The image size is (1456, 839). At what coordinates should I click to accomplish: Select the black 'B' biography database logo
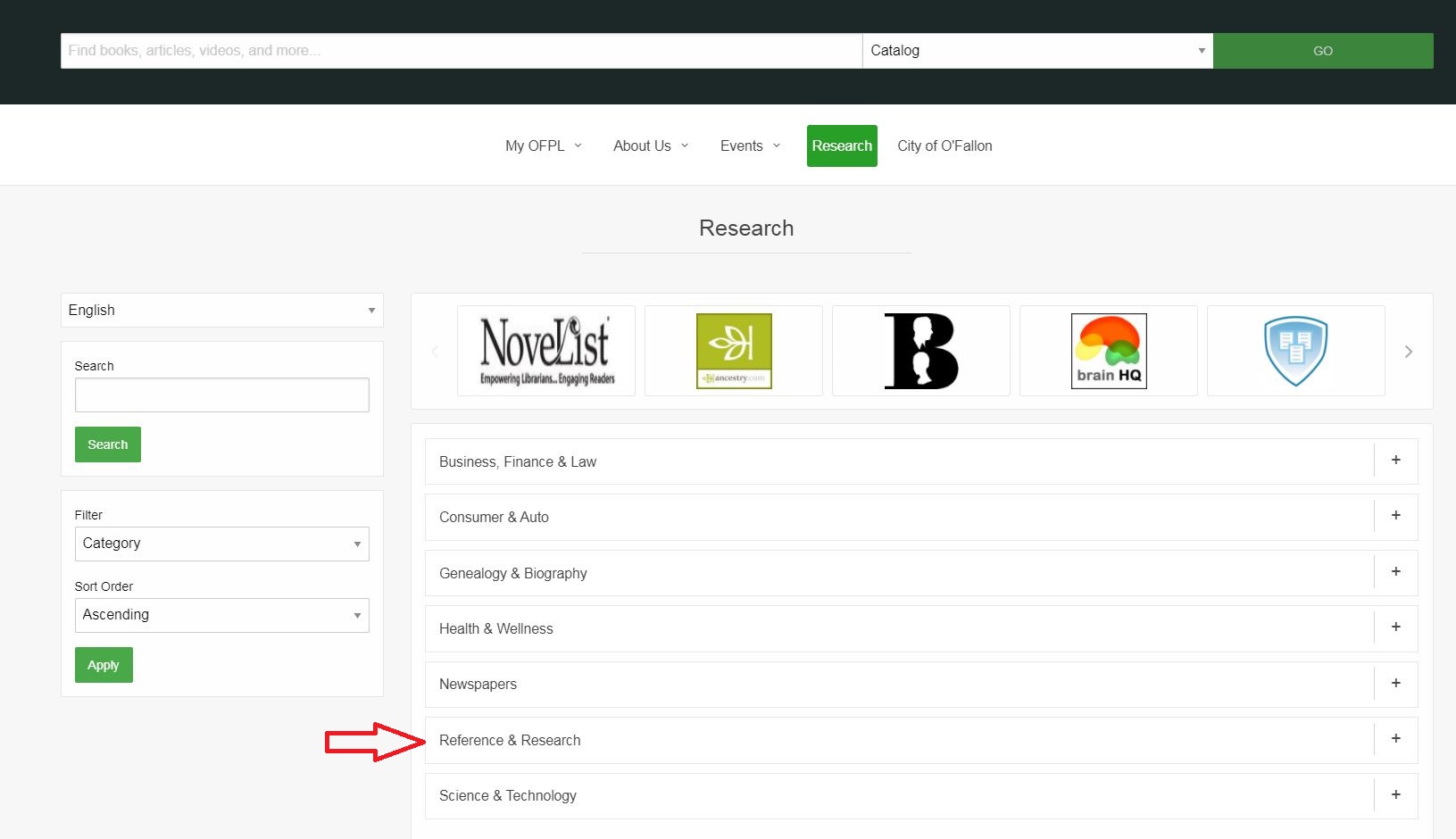tap(920, 350)
